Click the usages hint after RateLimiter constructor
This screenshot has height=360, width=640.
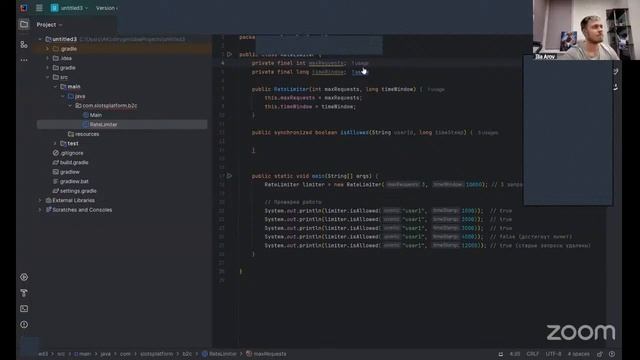point(436,89)
